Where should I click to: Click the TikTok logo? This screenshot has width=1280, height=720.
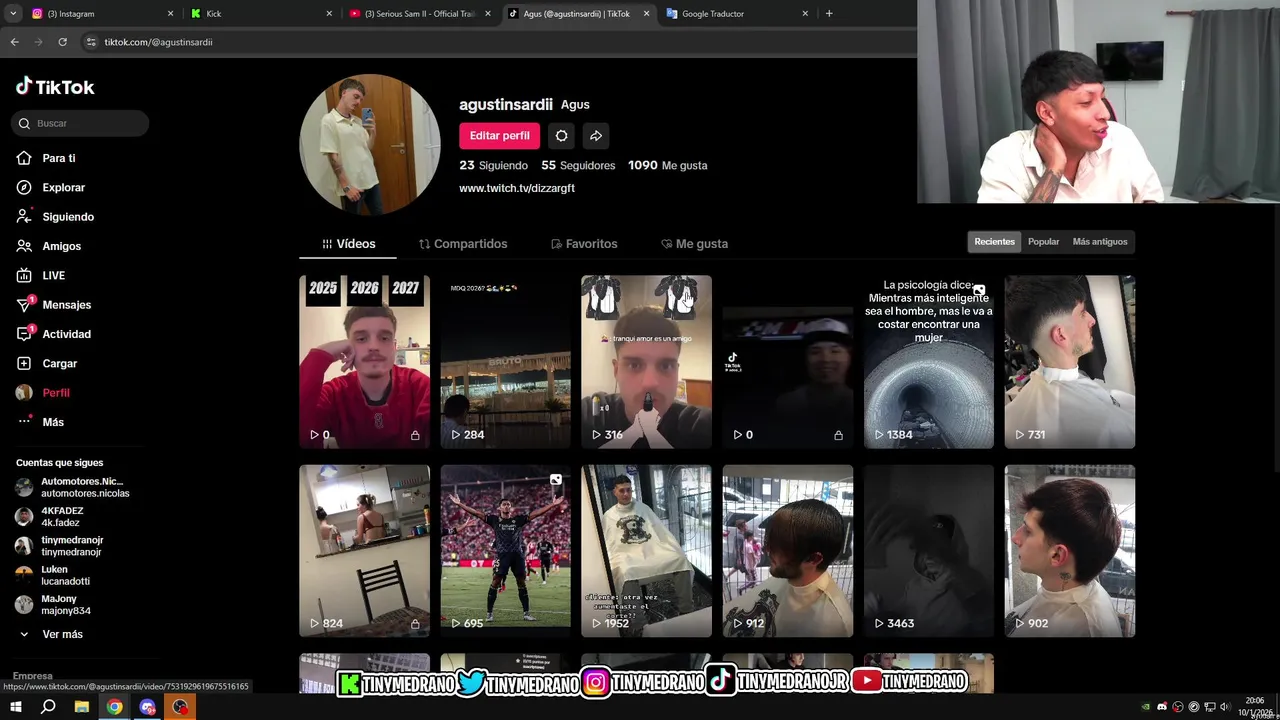55,87
